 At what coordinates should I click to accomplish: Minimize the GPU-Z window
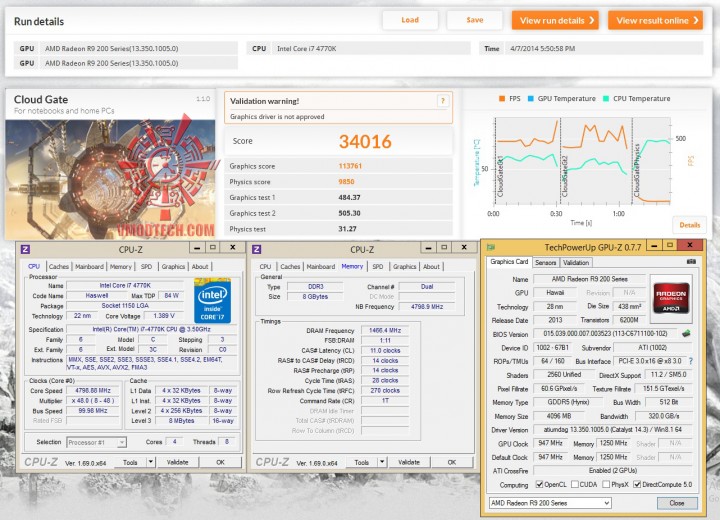tap(654, 246)
